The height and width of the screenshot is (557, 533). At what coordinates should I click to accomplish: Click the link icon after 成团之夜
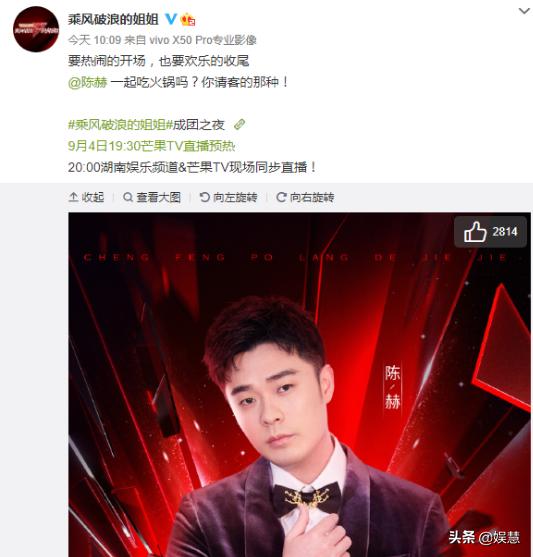[239, 124]
